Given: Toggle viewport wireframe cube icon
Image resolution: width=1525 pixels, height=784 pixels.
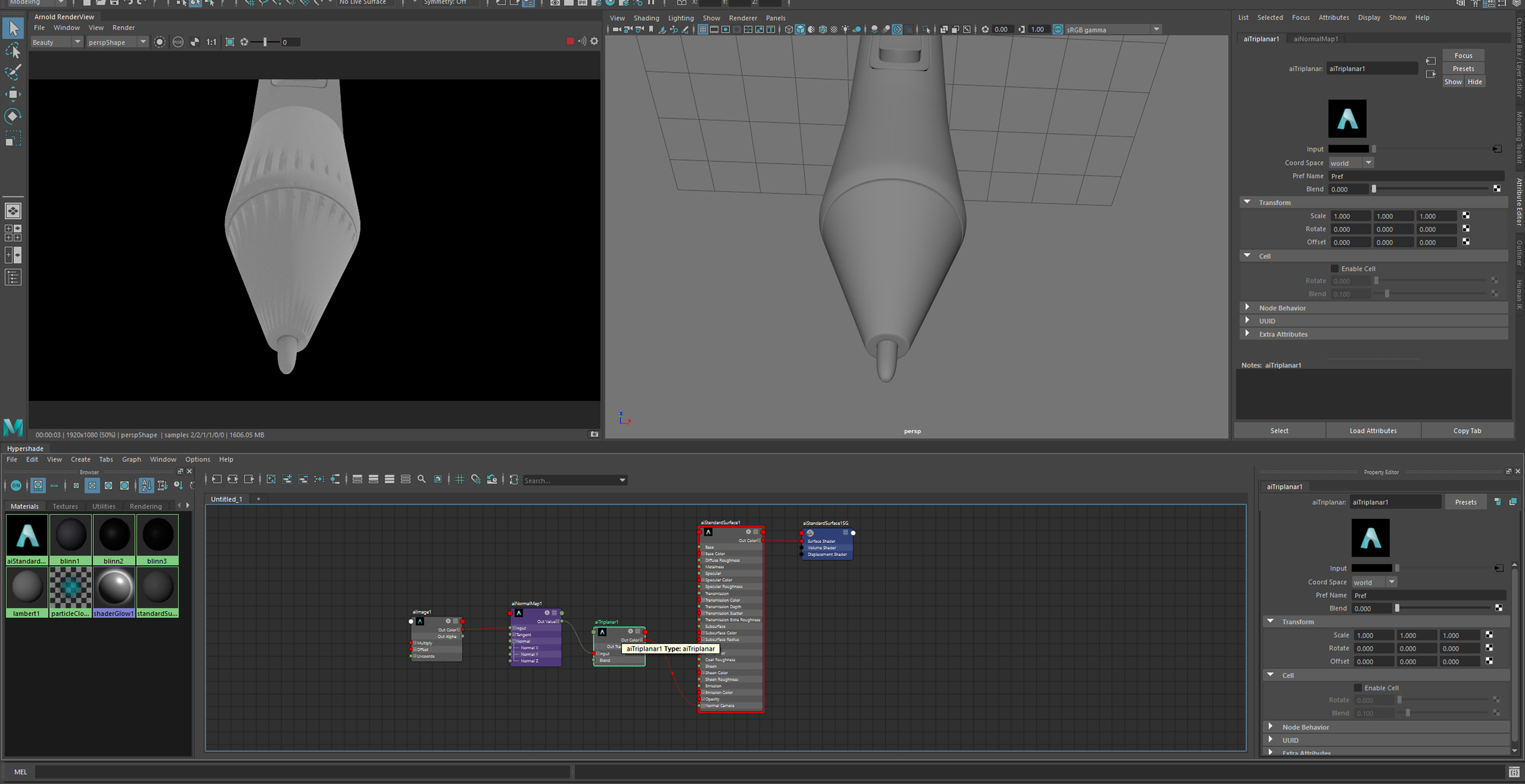Looking at the screenshot, I should pyautogui.click(x=789, y=30).
